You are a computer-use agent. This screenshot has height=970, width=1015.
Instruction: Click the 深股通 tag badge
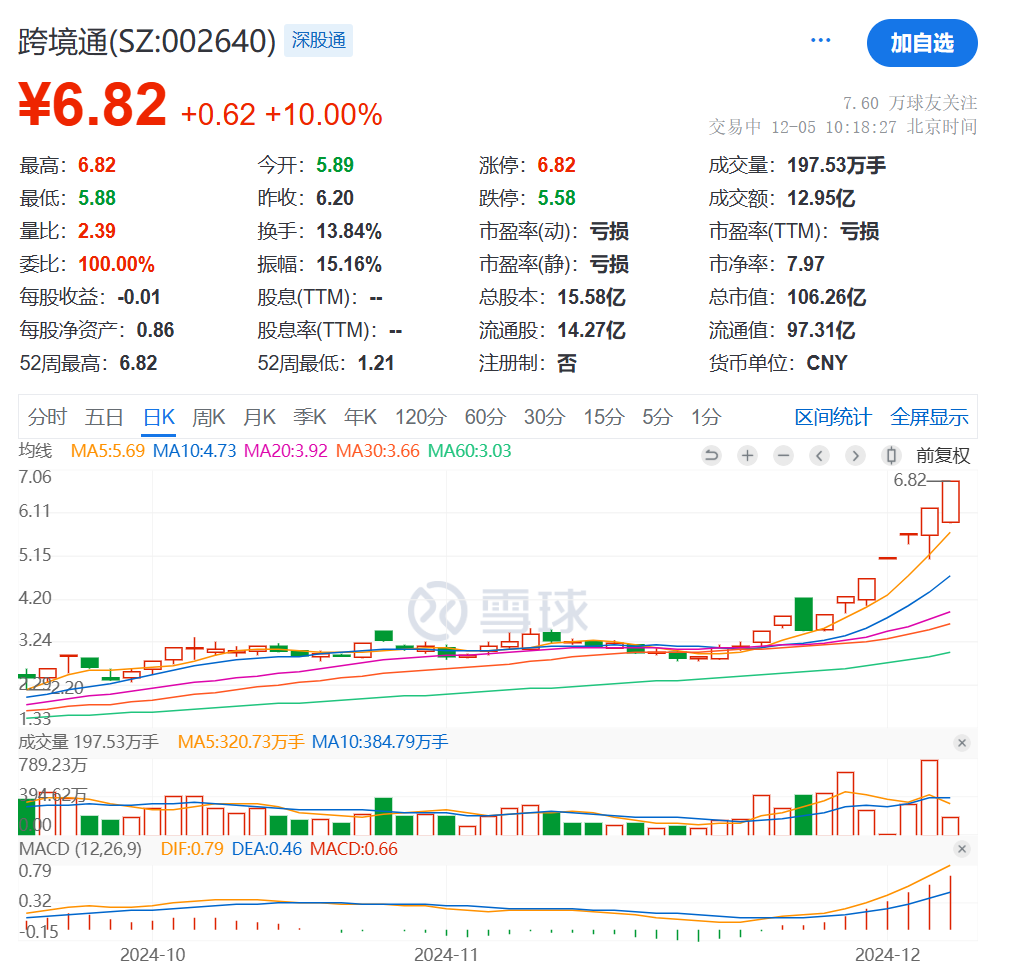(x=318, y=41)
